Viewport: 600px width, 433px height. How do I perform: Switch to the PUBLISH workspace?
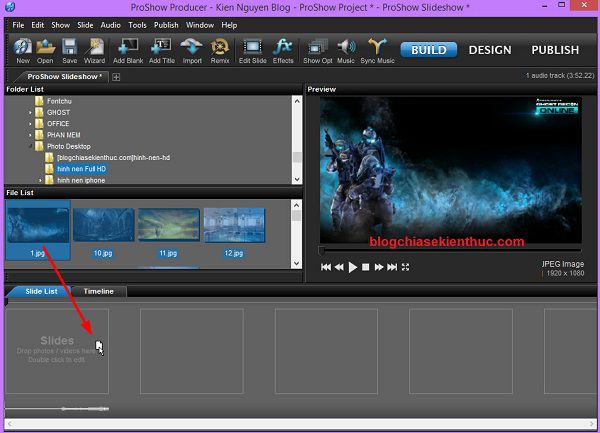click(555, 50)
